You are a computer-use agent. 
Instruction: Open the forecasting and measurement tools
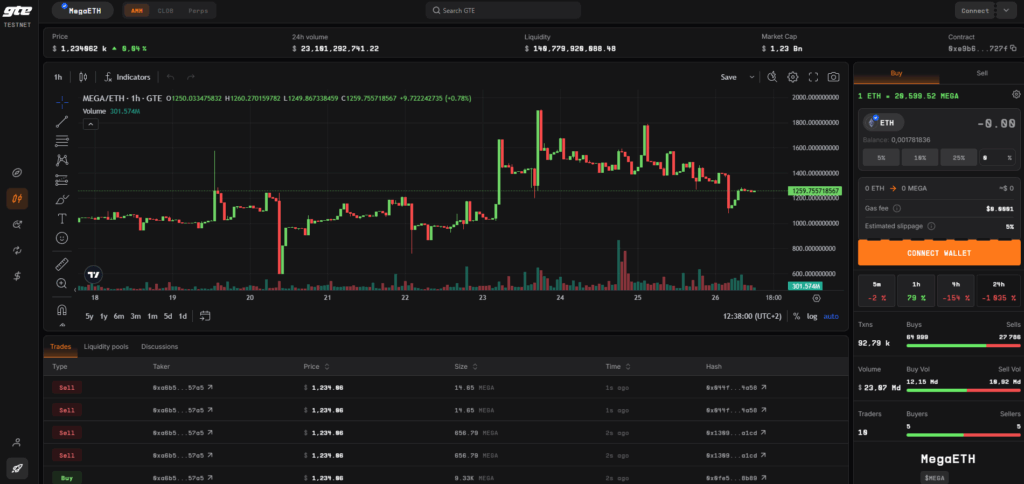(62, 180)
